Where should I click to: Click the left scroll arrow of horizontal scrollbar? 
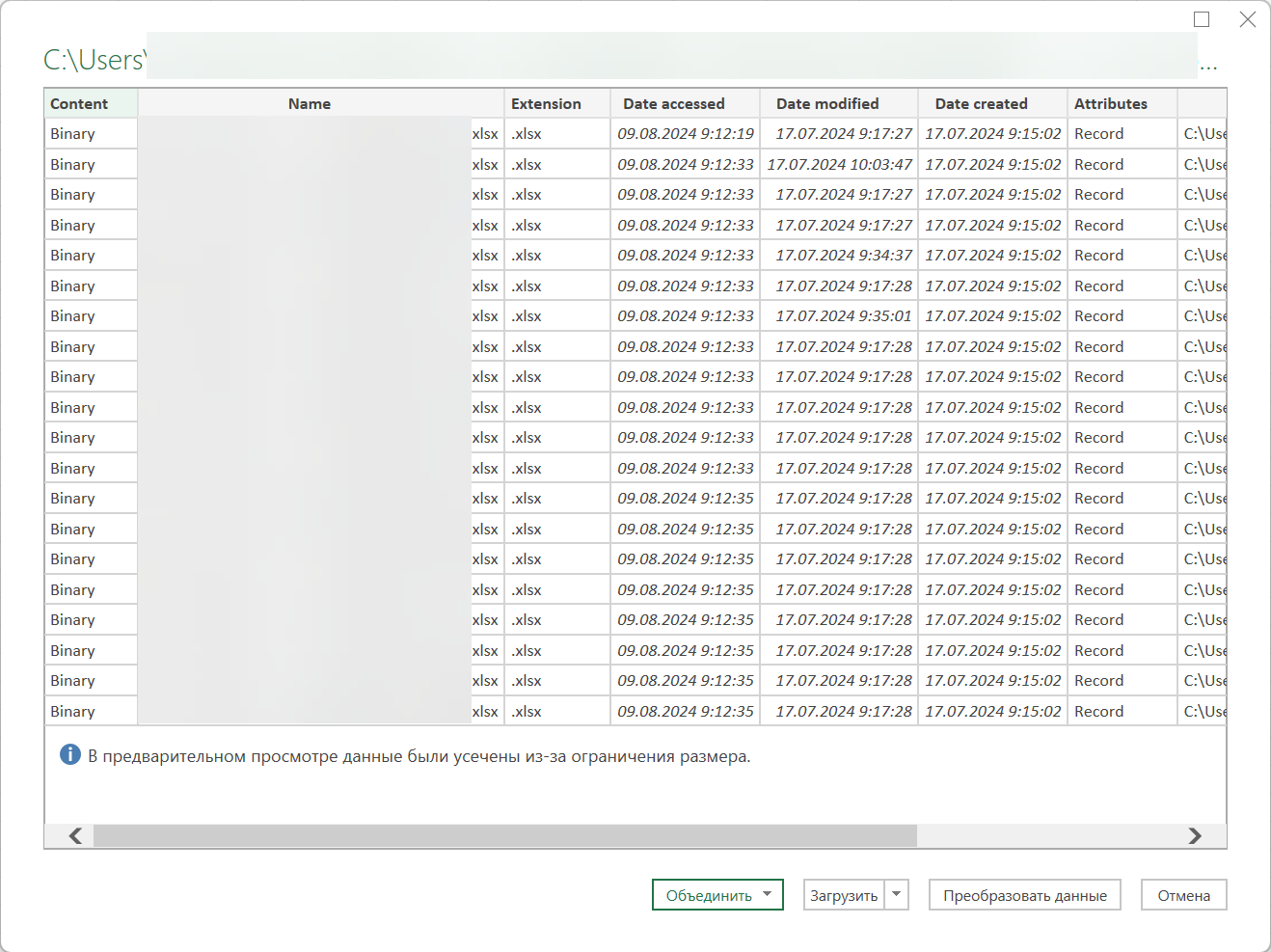[75, 835]
